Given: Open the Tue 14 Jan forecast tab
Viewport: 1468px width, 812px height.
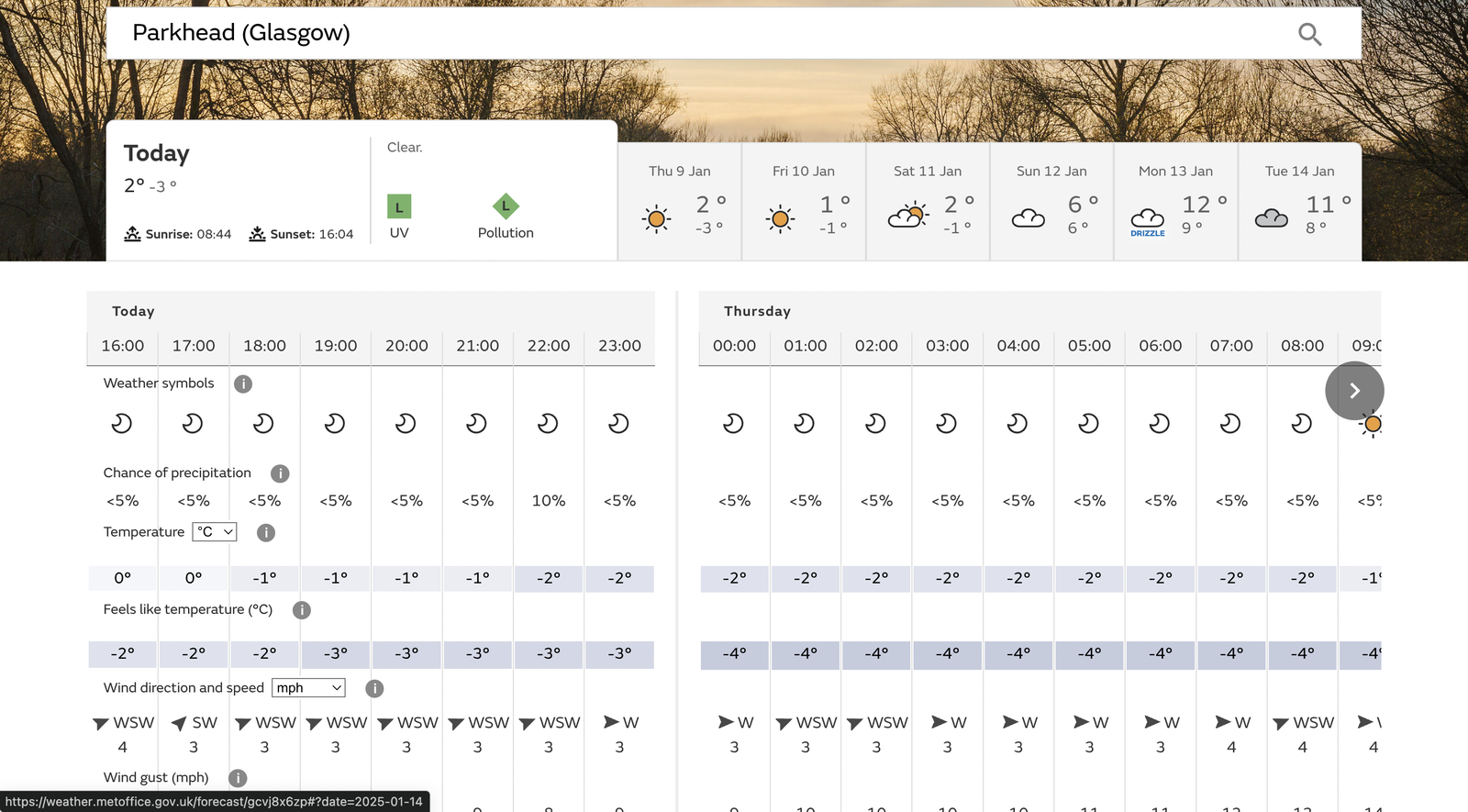Looking at the screenshot, I should (x=1299, y=202).
